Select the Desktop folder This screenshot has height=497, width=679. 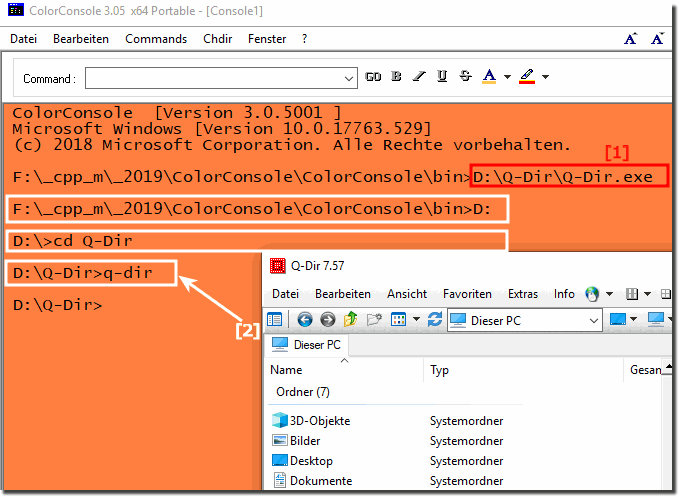(311, 461)
